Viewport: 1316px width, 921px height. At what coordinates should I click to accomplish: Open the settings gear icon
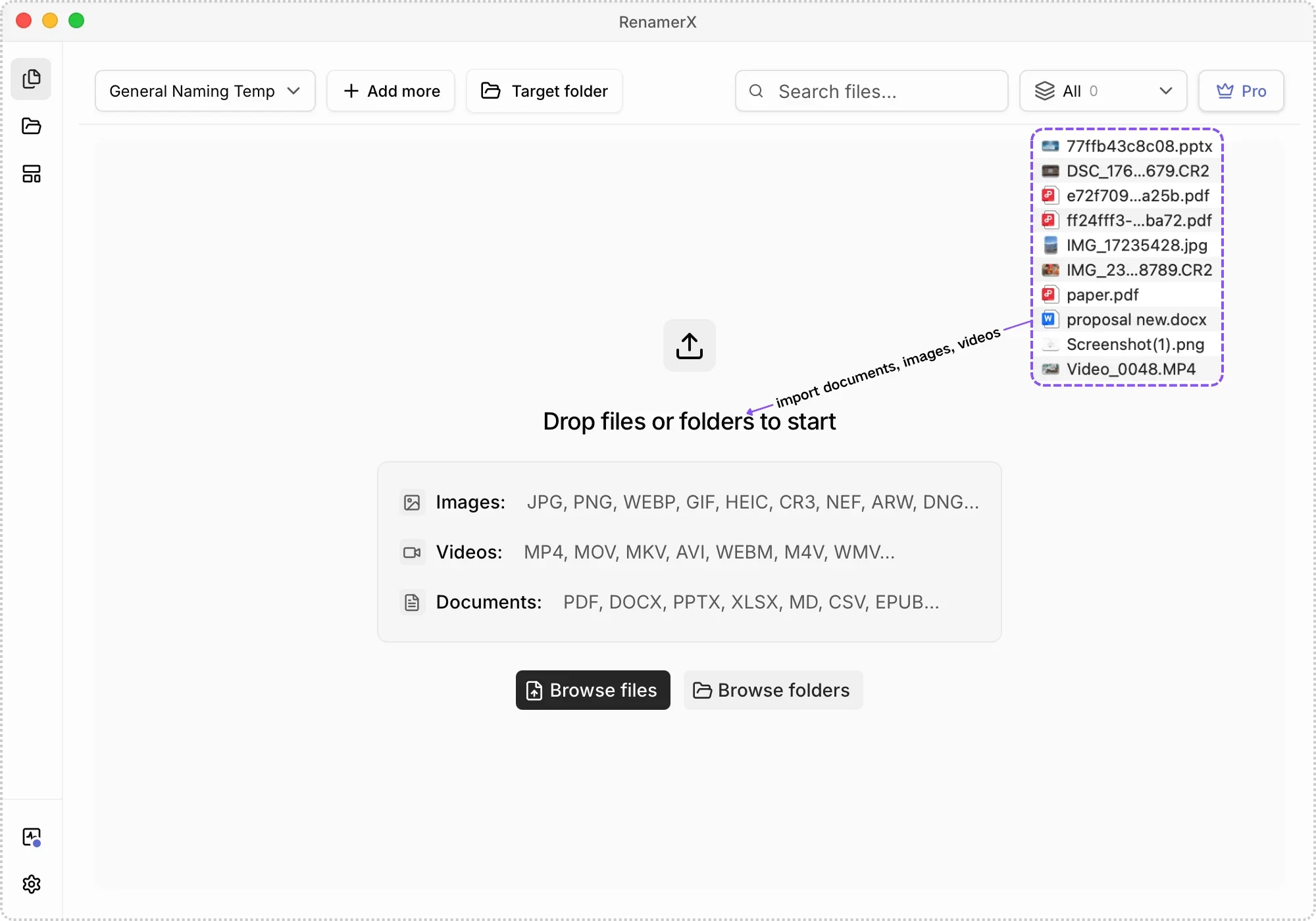point(31,884)
